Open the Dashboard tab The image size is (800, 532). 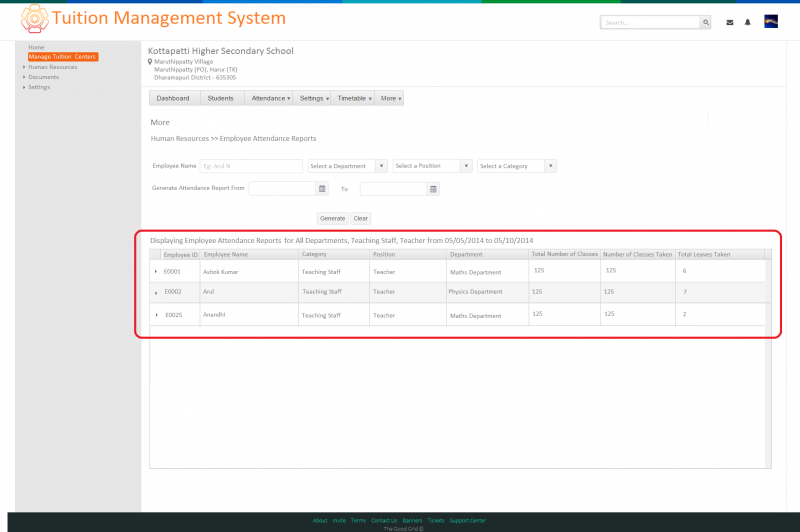[173, 98]
